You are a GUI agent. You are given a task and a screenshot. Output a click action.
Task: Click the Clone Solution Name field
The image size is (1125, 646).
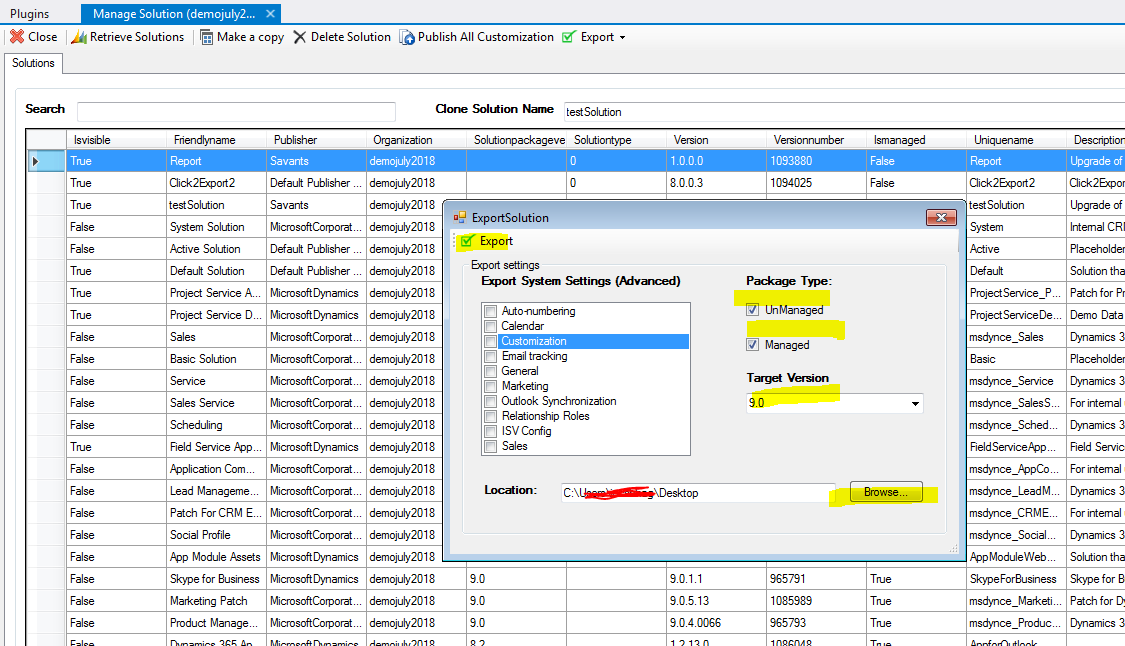(844, 112)
